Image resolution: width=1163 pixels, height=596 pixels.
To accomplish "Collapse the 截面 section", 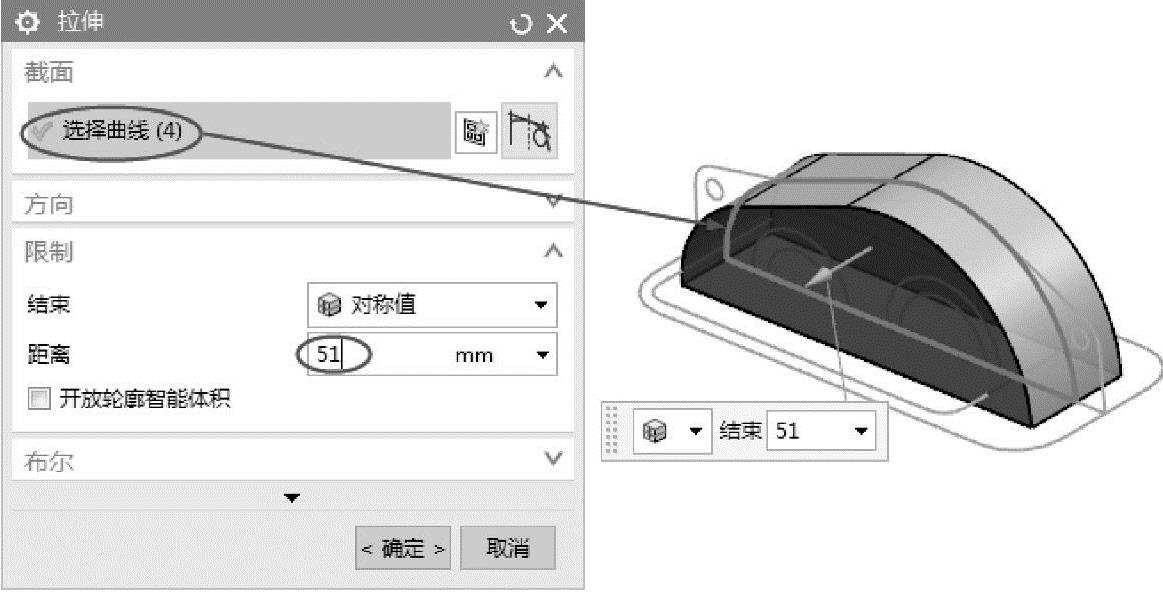I will (553, 72).
